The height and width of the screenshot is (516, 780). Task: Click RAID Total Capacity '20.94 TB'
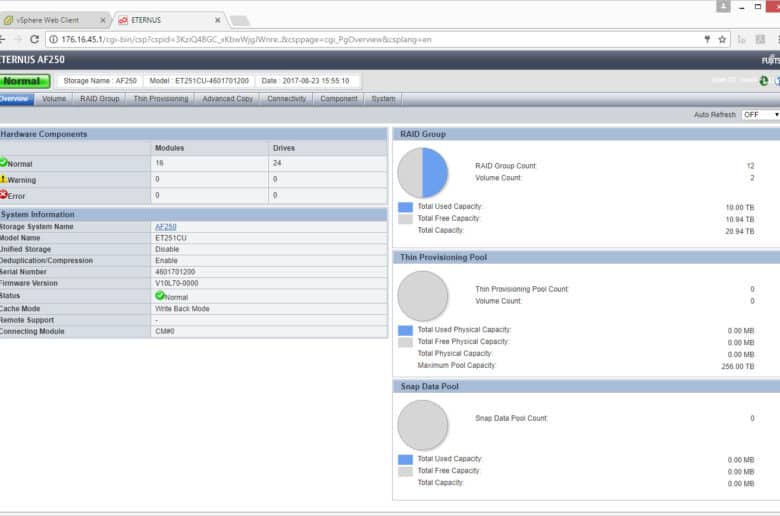(740, 231)
